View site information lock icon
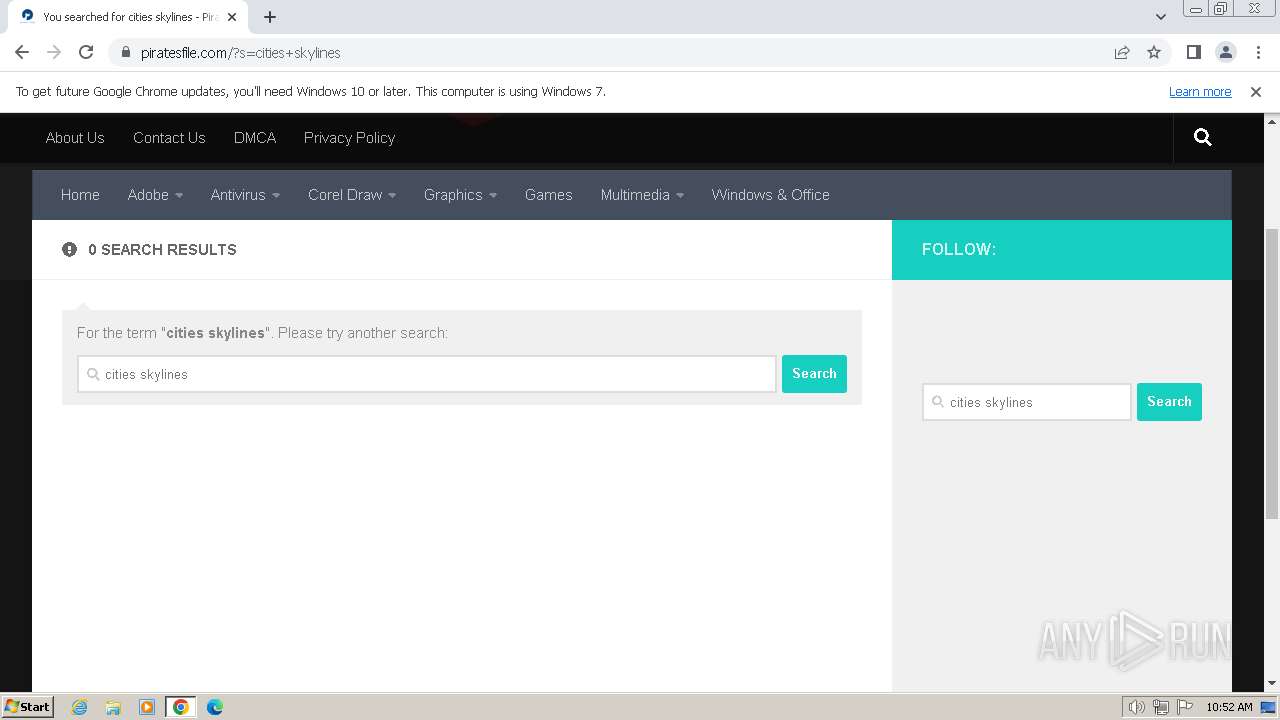Image resolution: width=1280 pixels, height=720 pixels. [125, 53]
